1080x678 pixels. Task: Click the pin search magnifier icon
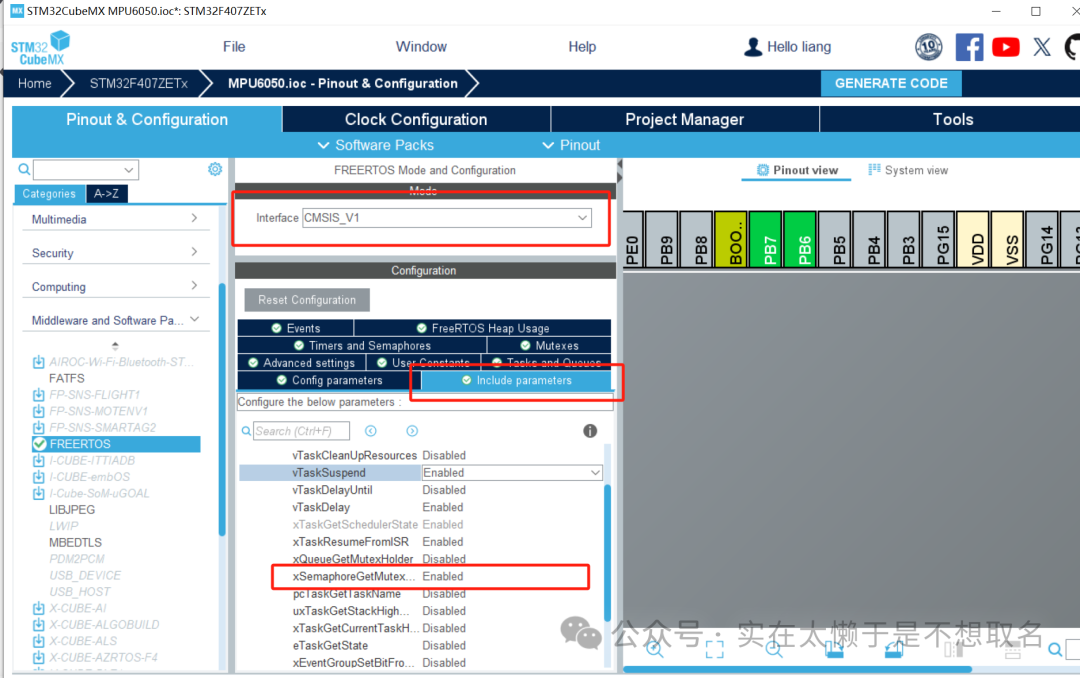(x=1055, y=649)
